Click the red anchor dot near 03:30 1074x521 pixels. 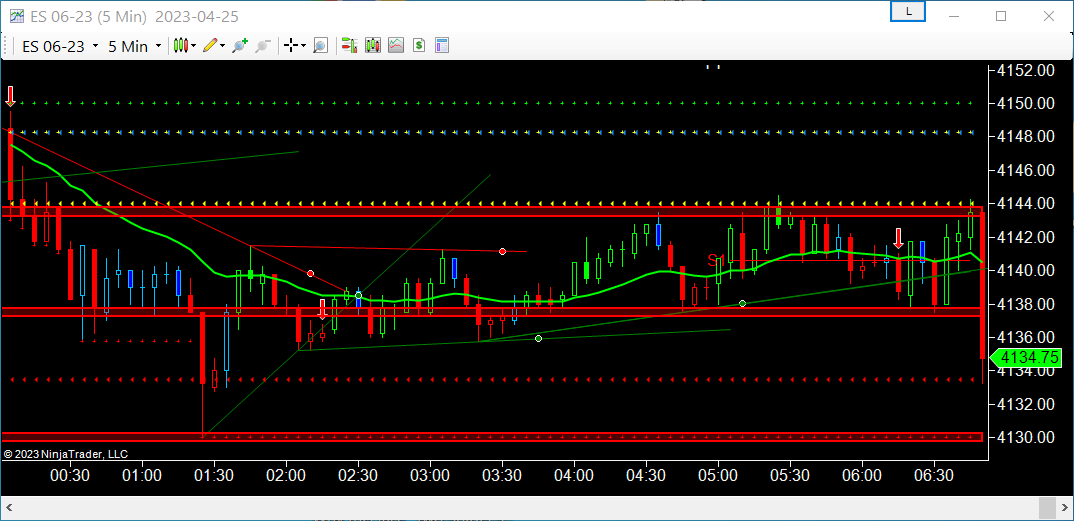(503, 251)
